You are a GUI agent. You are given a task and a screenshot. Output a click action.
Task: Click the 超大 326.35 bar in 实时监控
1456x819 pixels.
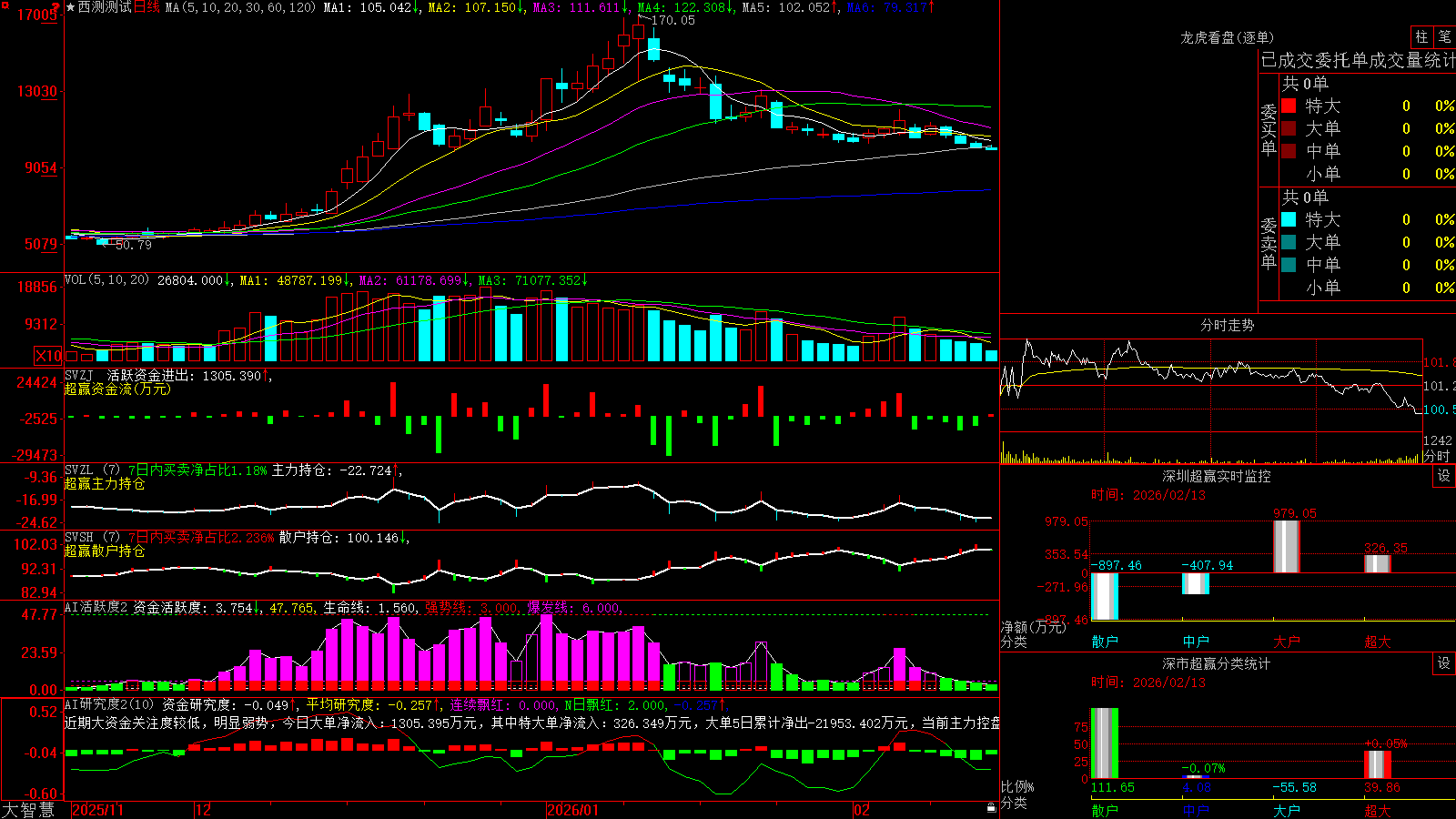coord(1377,563)
